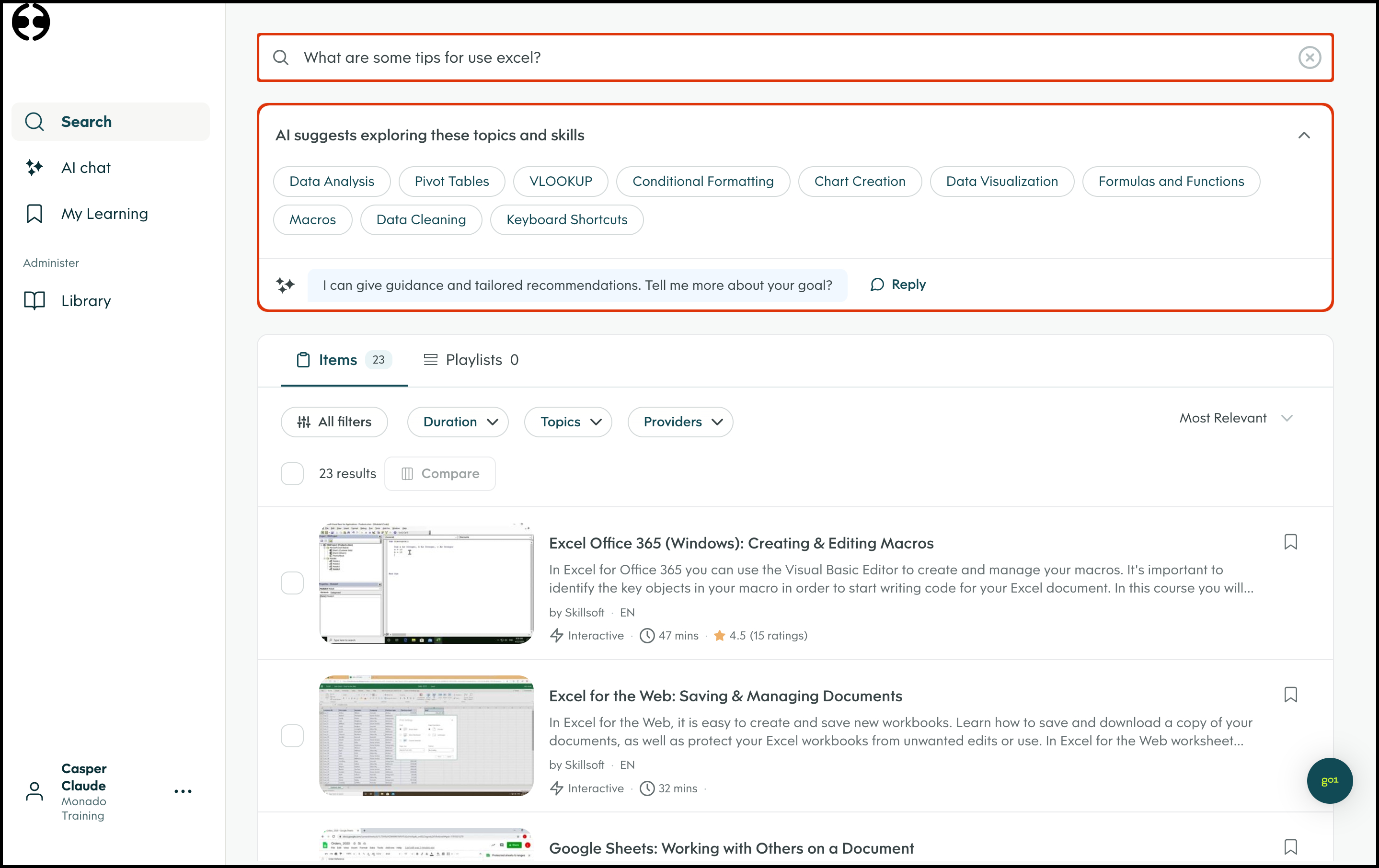Screen dimensions: 1379x868
Task: Bookmark the Creating & Editing Macros course
Action: (x=1290, y=542)
